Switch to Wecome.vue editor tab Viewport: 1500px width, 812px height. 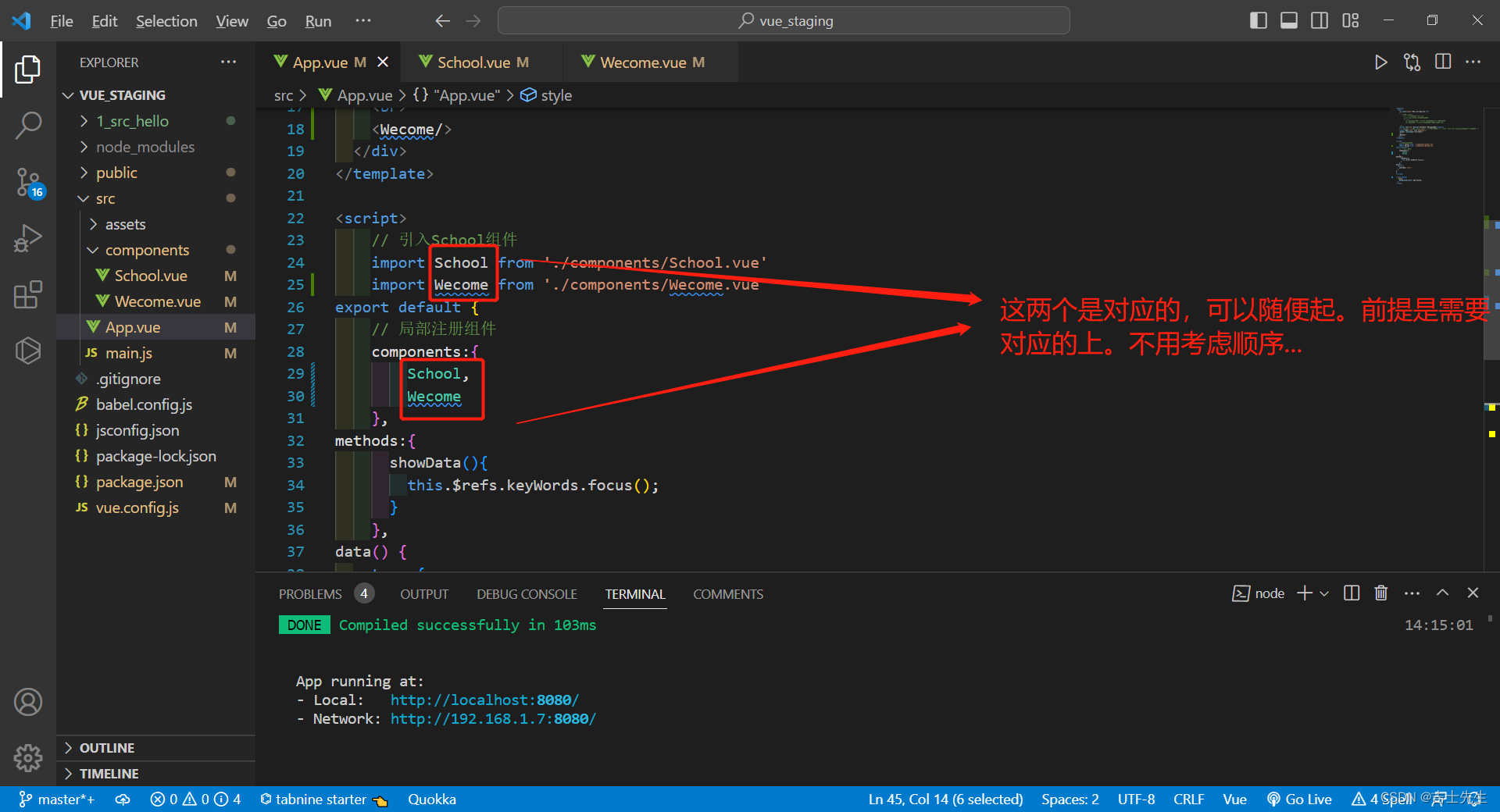tap(650, 62)
